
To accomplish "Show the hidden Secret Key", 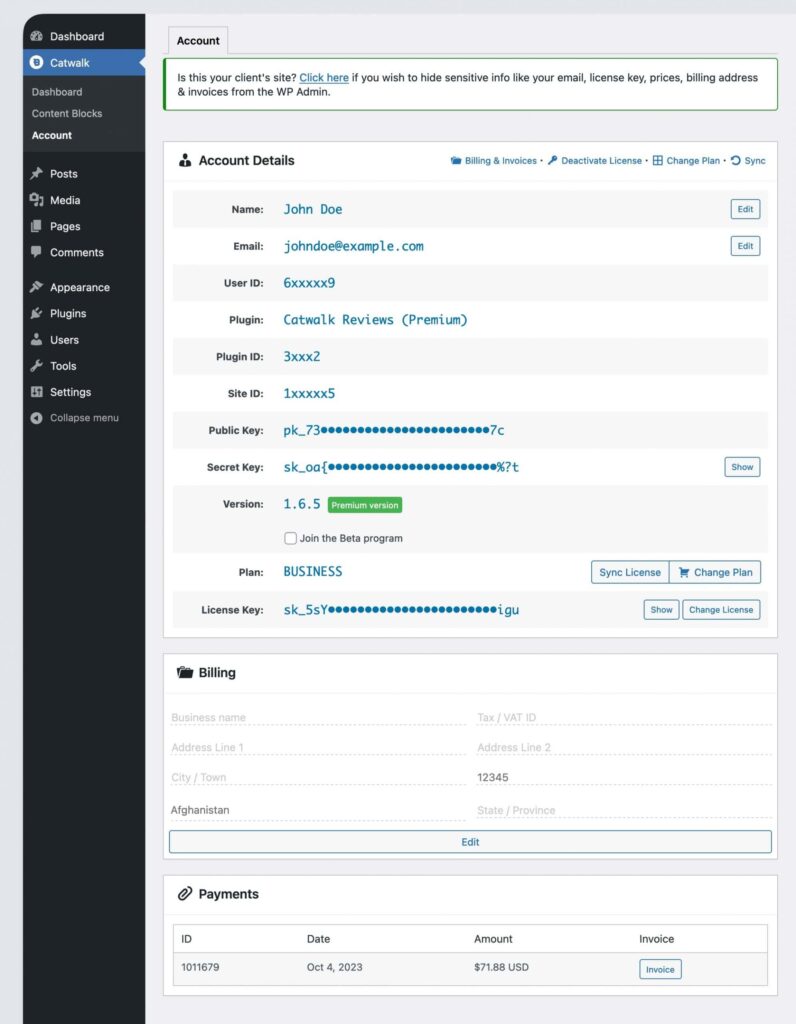I will pos(742,467).
